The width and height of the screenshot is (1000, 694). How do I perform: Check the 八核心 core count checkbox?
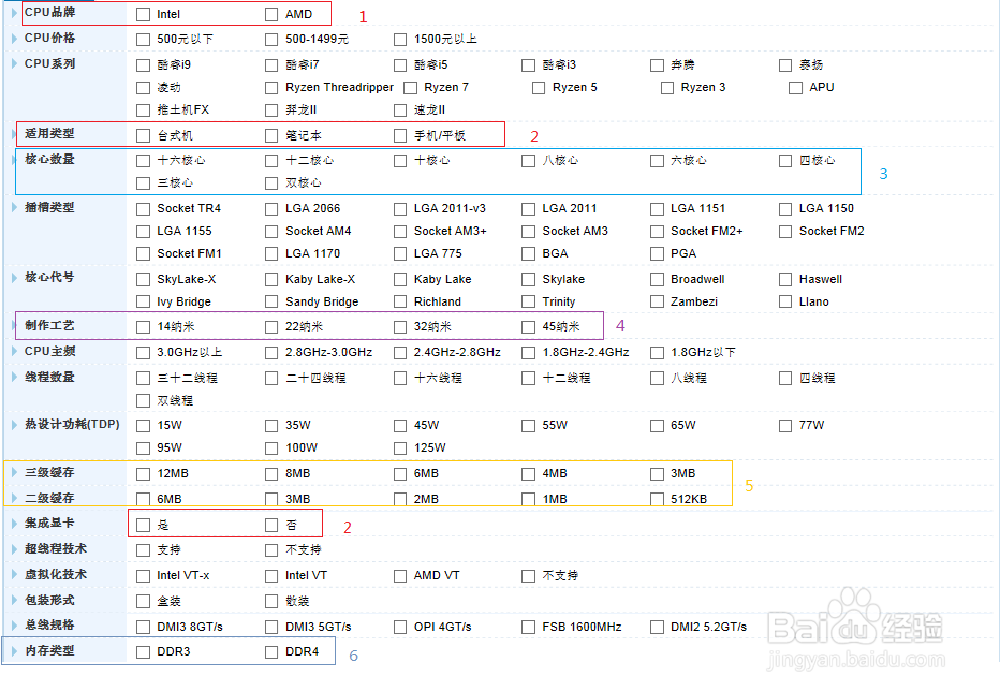(x=528, y=161)
